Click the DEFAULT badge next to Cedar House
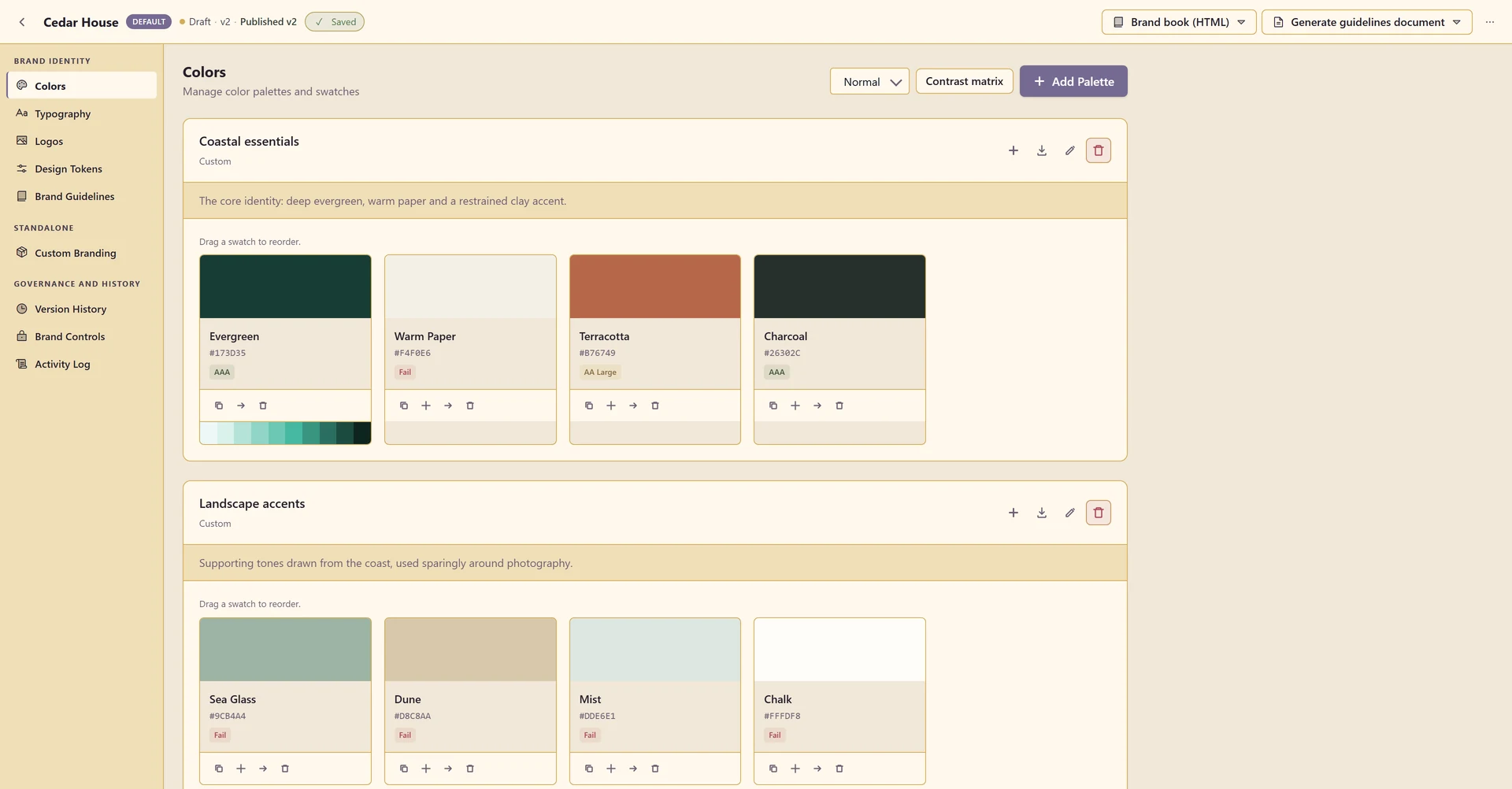The width and height of the screenshot is (1512, 789). [x=149, y=22]
